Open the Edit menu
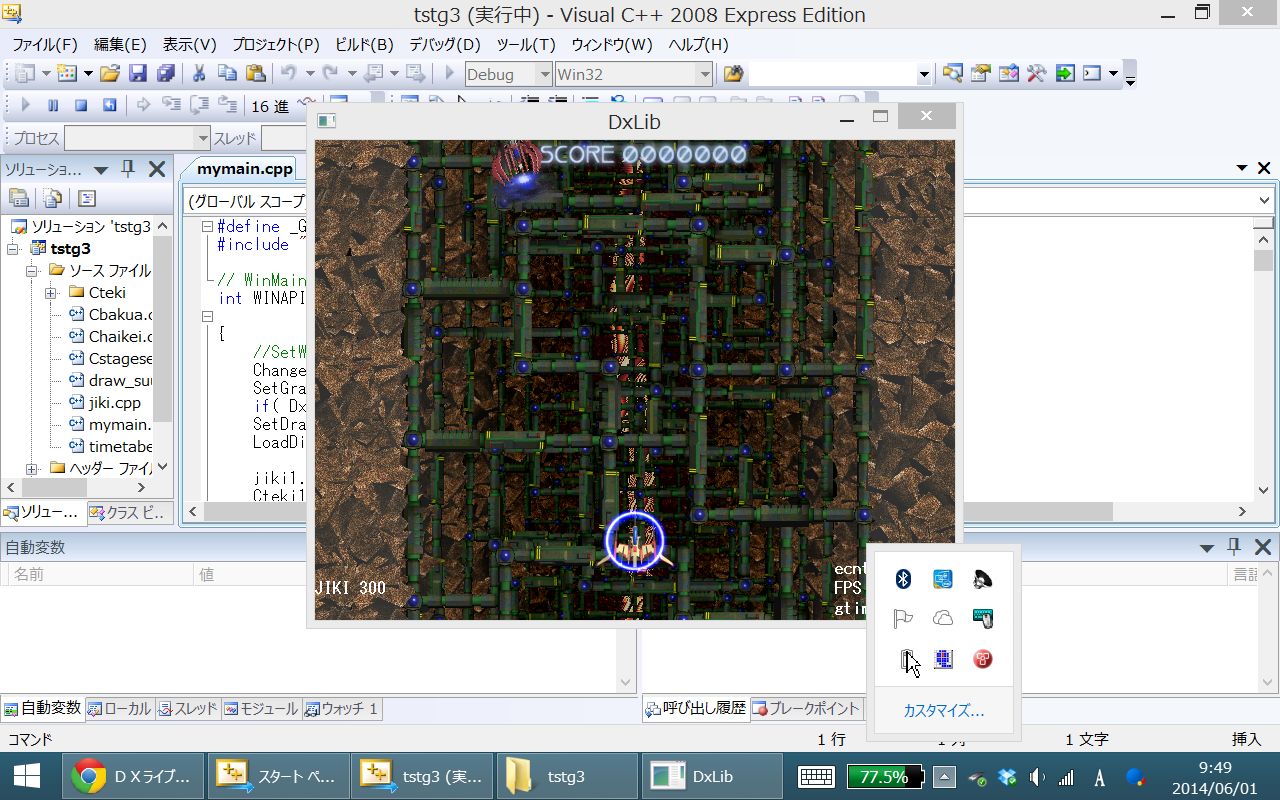1280x800 pixels. 120,44
